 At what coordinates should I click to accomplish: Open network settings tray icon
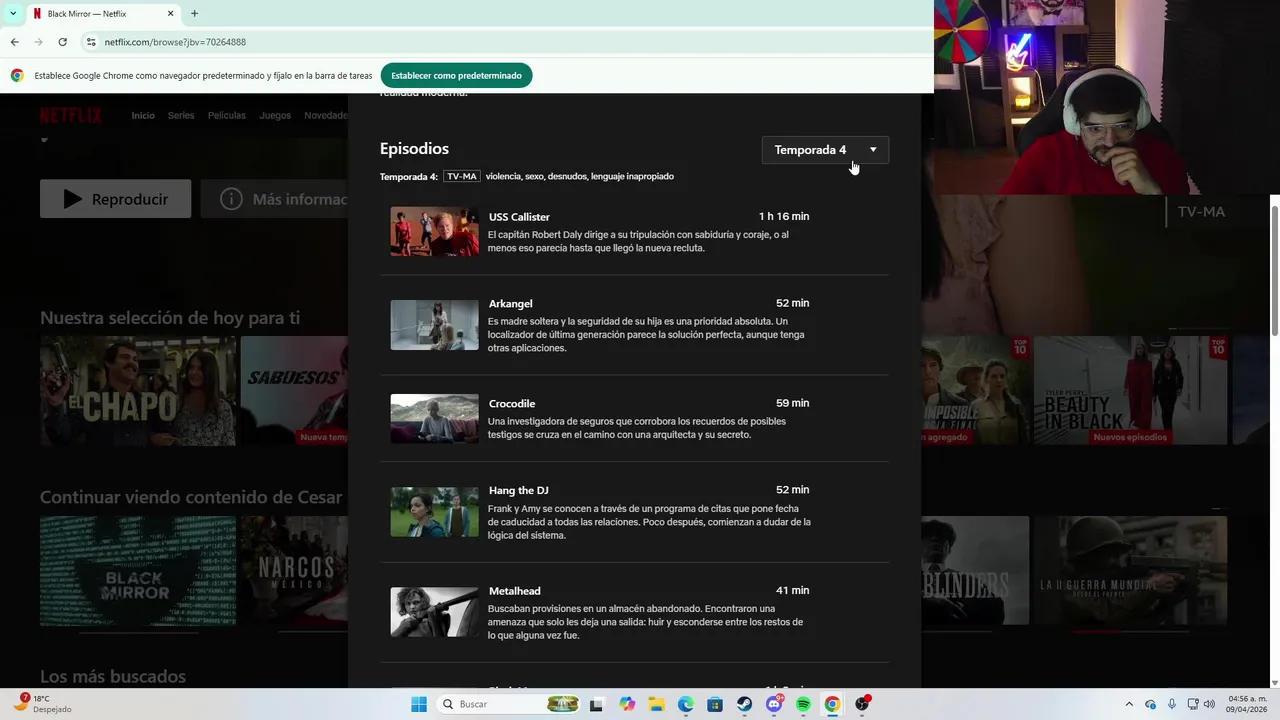point(1193,704)
